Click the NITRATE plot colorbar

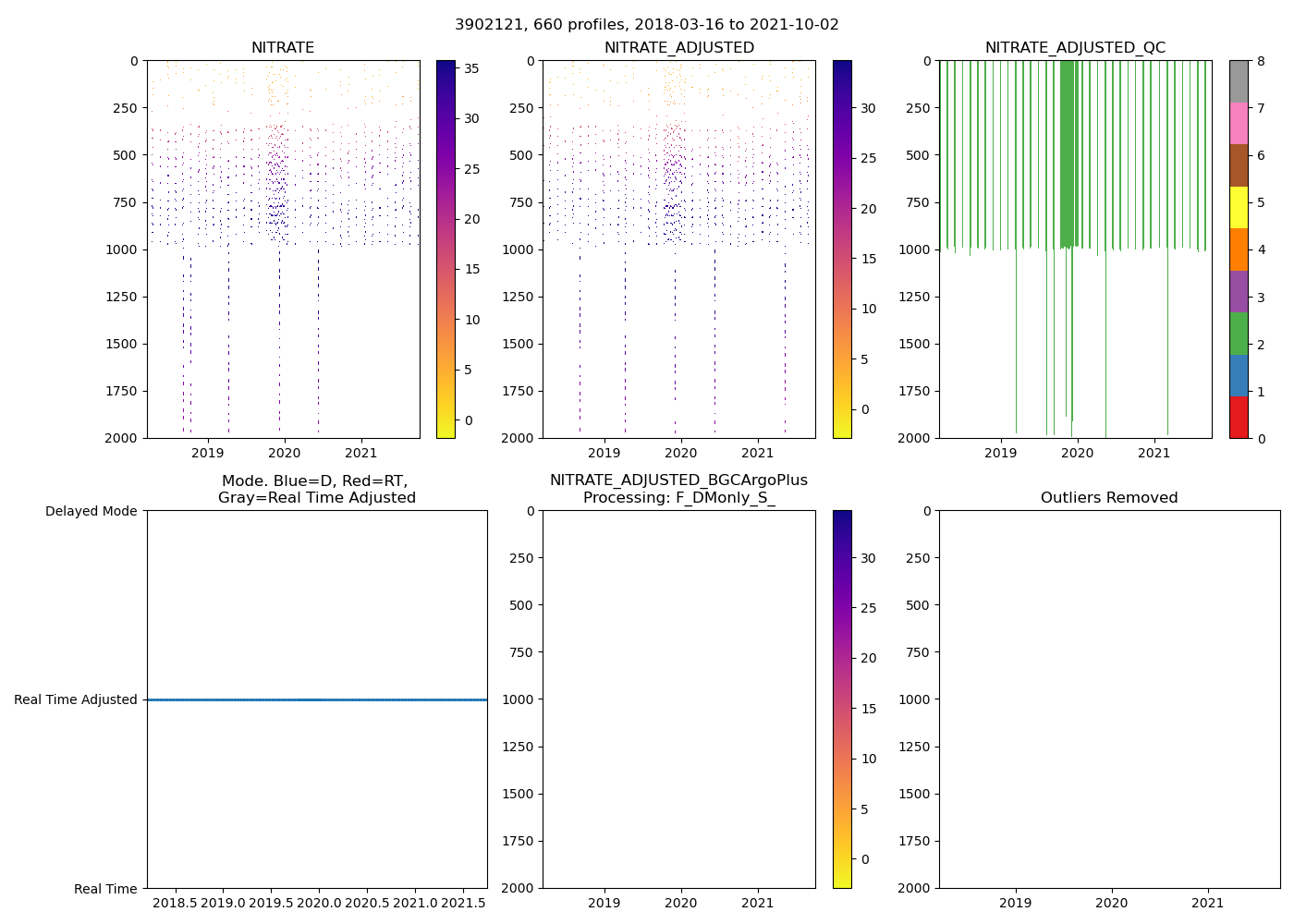pyautogui.click(x=446, y=249)
